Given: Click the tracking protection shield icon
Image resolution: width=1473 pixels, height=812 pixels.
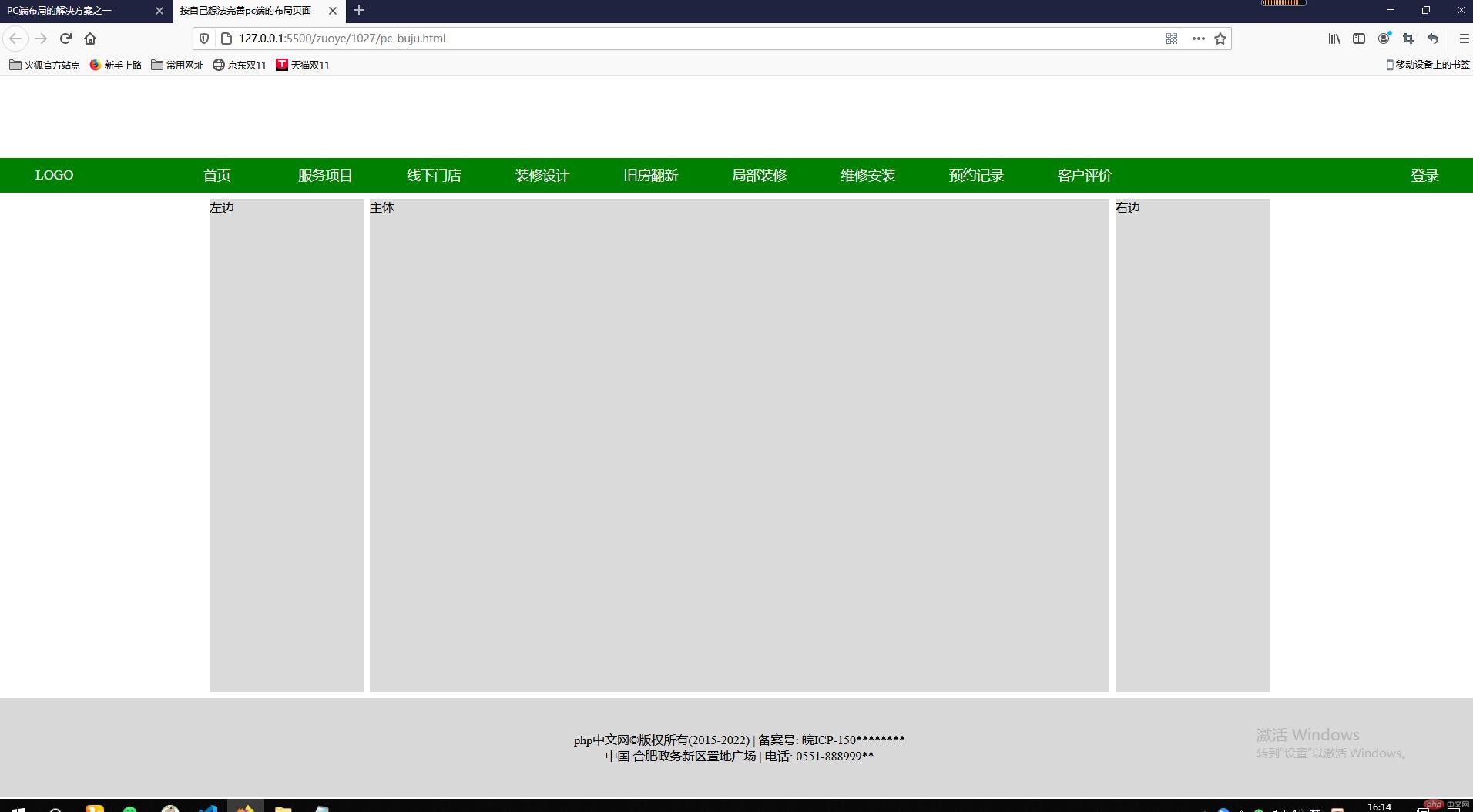Looking at the screenshot, I should click(x=204, y=39).
